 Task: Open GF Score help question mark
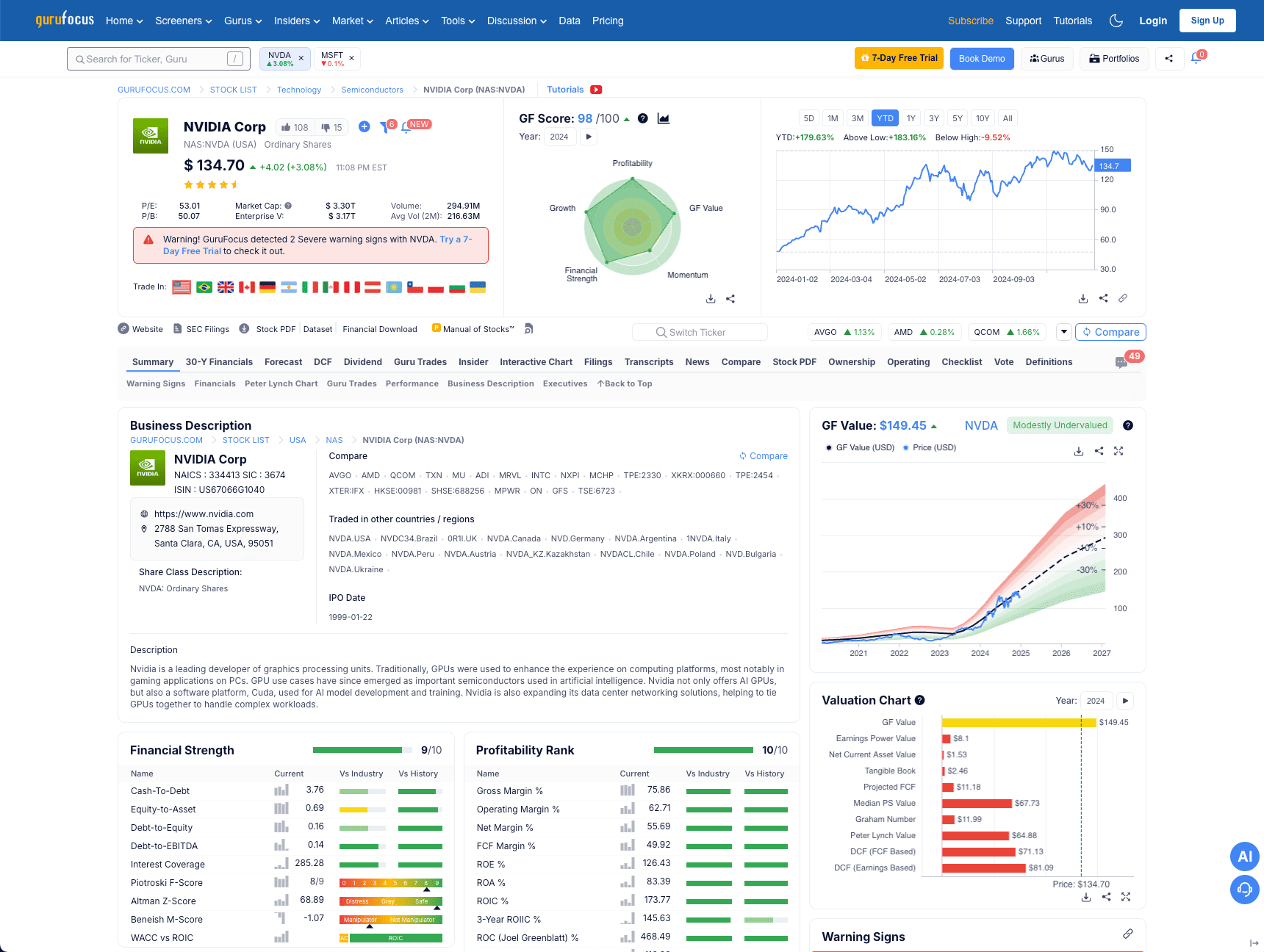point(643,118)
